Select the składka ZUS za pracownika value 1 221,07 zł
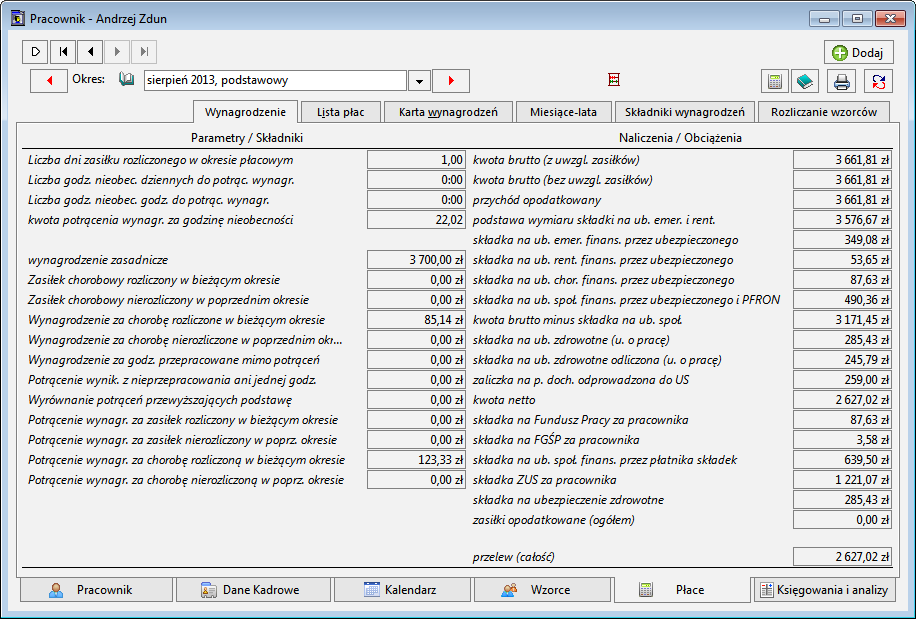 pyautogui.click(x=842, y=480)
